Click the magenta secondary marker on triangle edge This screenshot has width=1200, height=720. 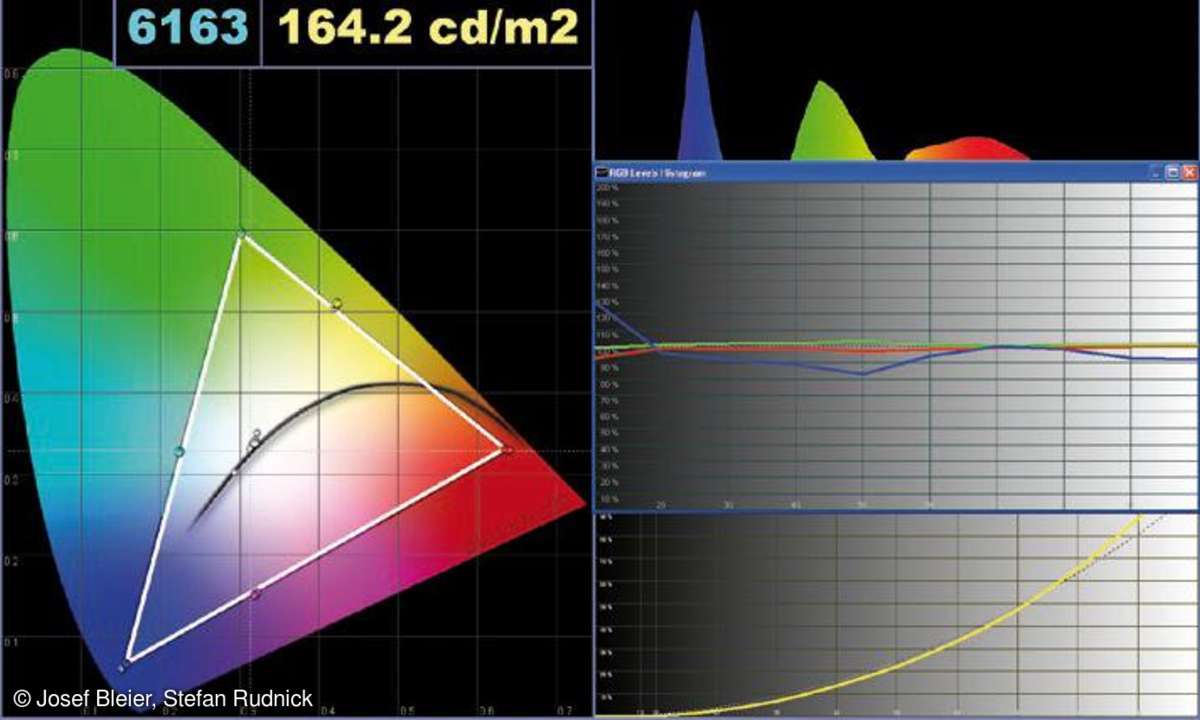coord(255,594)
